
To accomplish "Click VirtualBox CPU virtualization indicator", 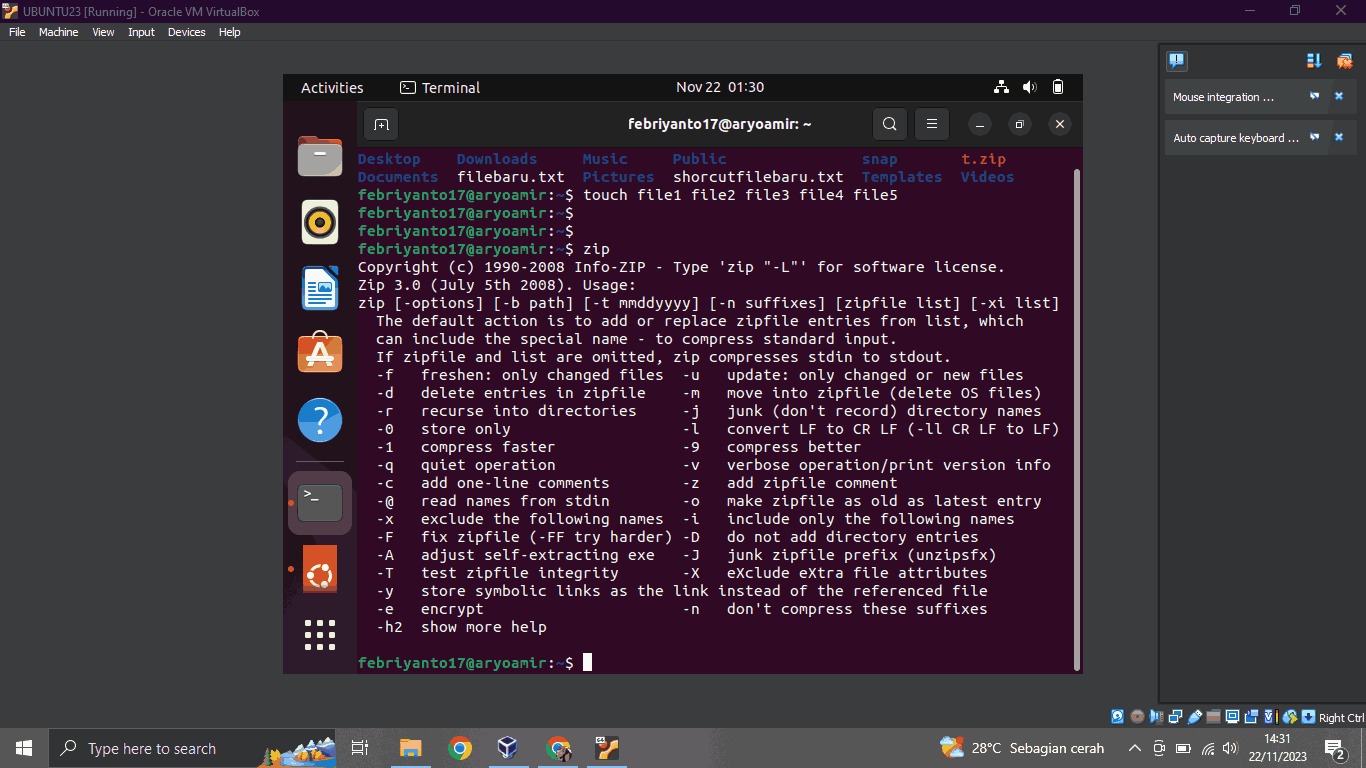I will (x=1270, y=717).
